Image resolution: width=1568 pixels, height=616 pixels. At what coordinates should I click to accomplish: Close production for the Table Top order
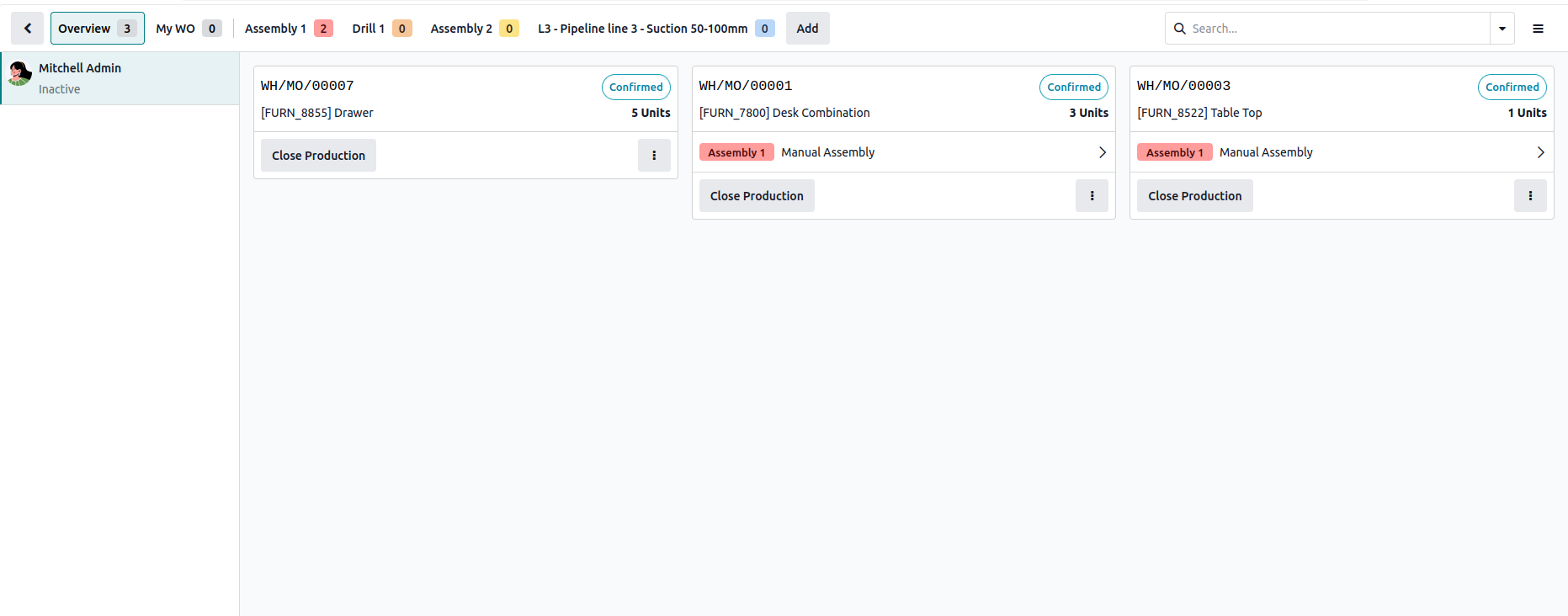point(1194,196)
